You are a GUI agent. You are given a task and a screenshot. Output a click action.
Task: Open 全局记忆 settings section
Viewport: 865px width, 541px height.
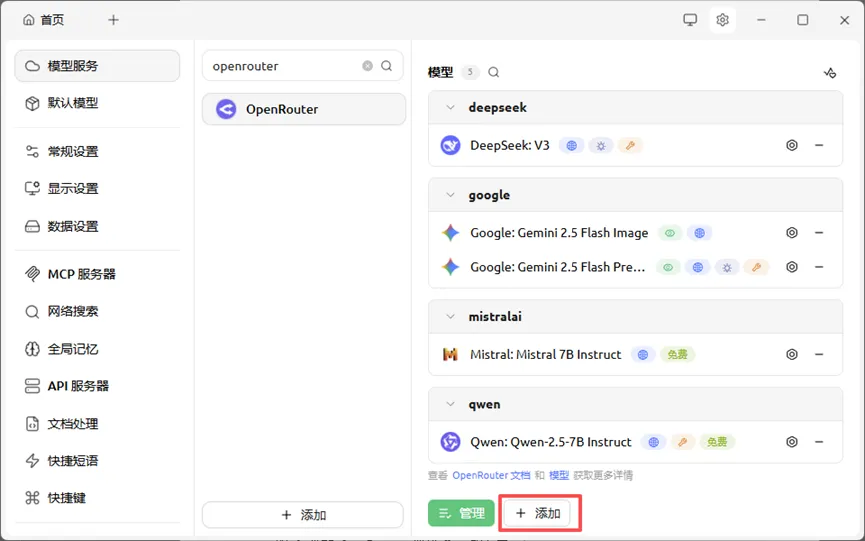click(x=97, y=349)
